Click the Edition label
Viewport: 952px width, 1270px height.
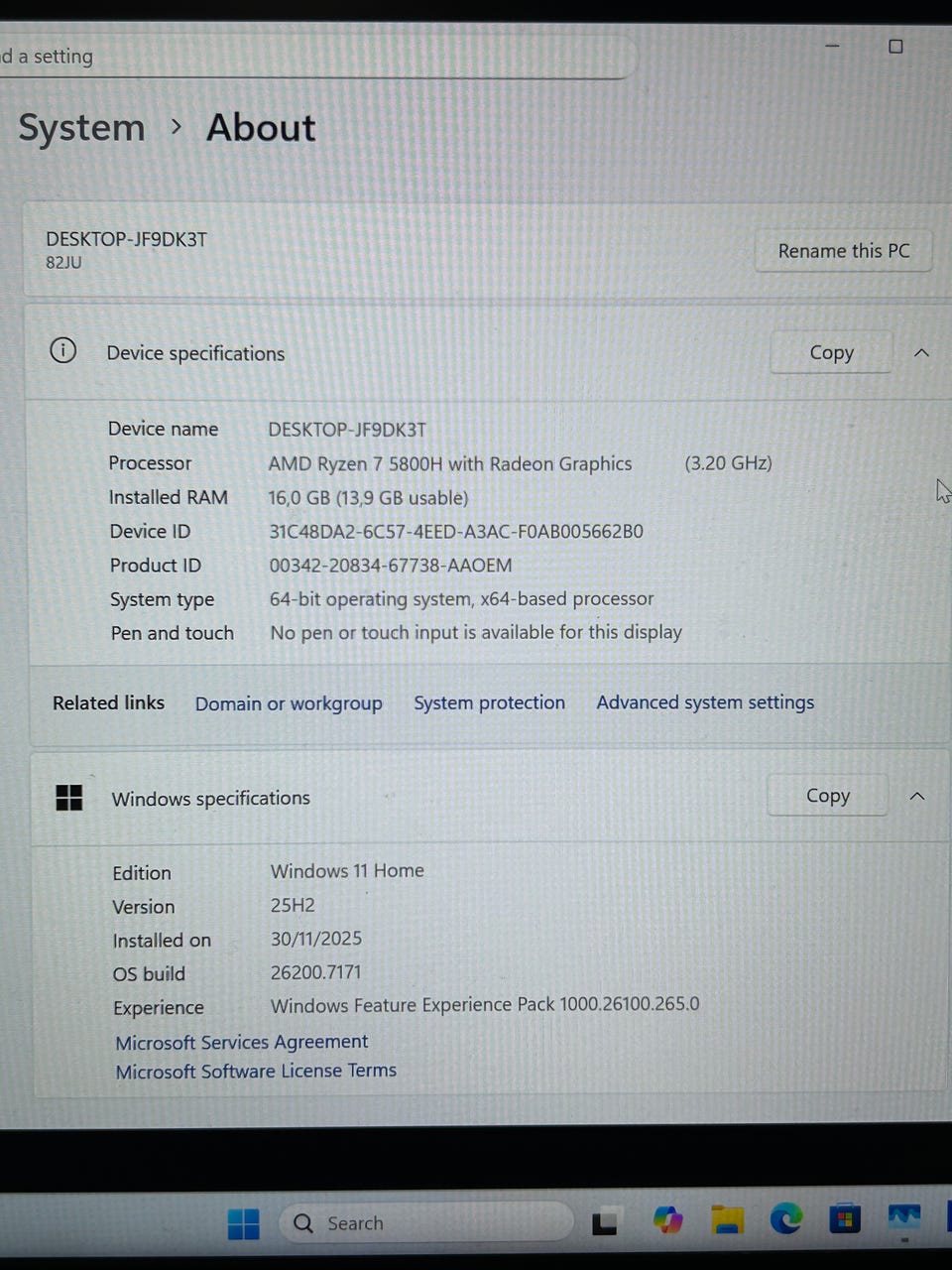point(141,873)
